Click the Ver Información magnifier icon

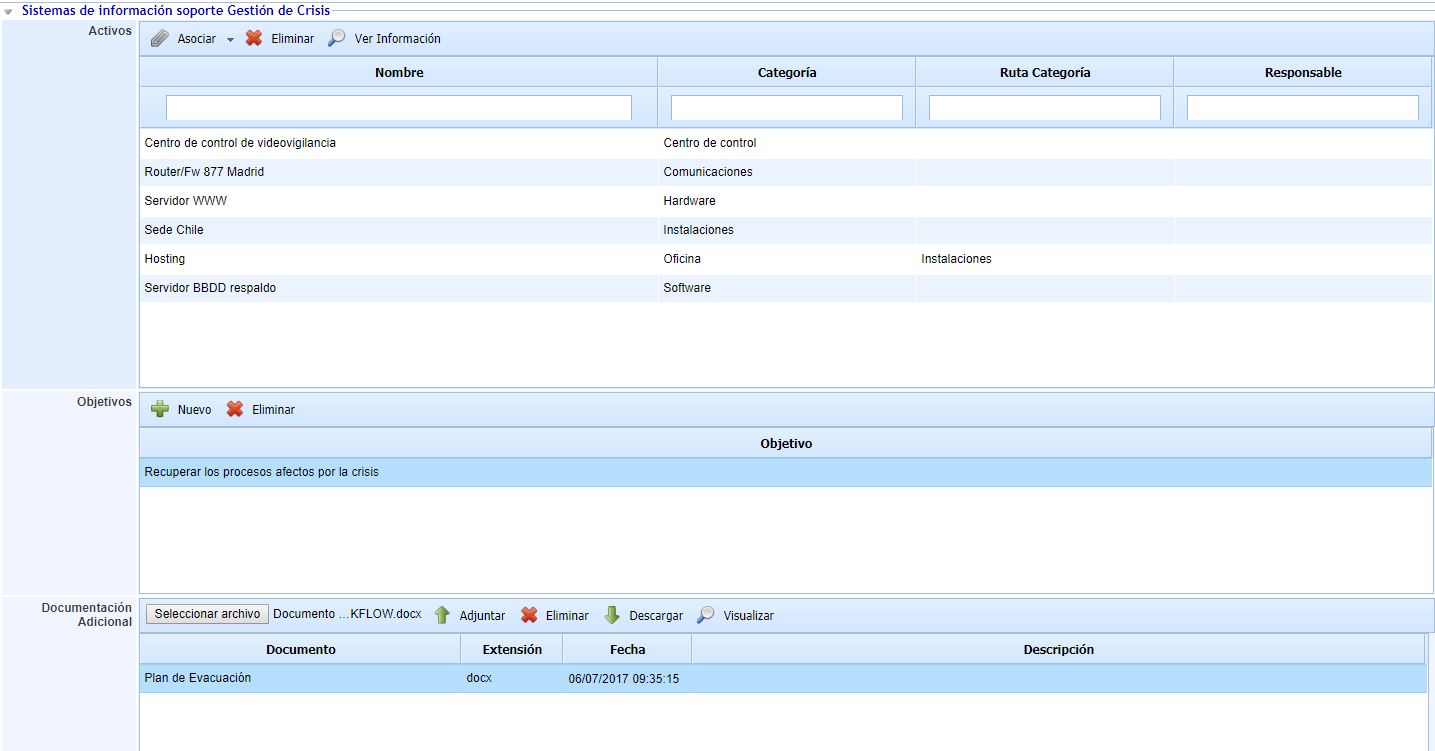click(337, 38)
